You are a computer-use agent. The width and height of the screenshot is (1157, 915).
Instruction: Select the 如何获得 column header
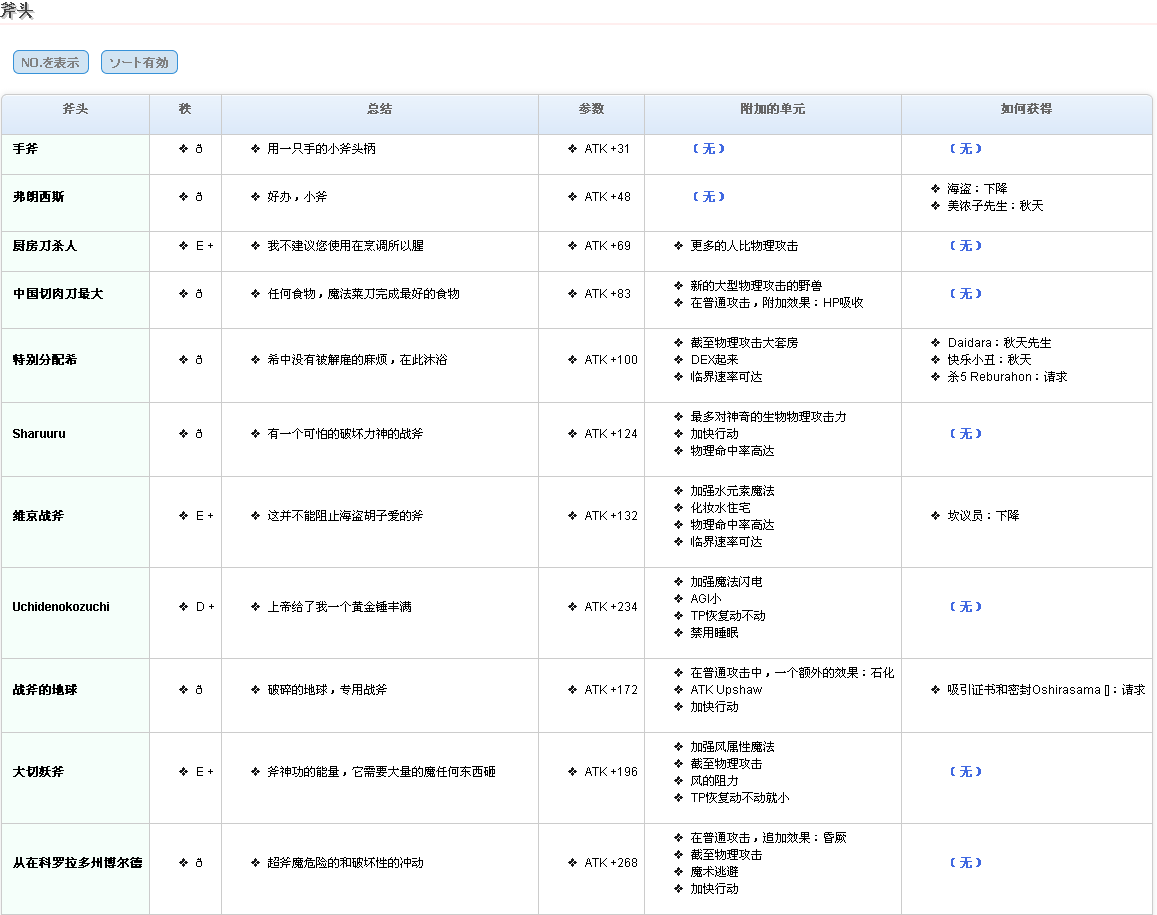(1026, 109)
